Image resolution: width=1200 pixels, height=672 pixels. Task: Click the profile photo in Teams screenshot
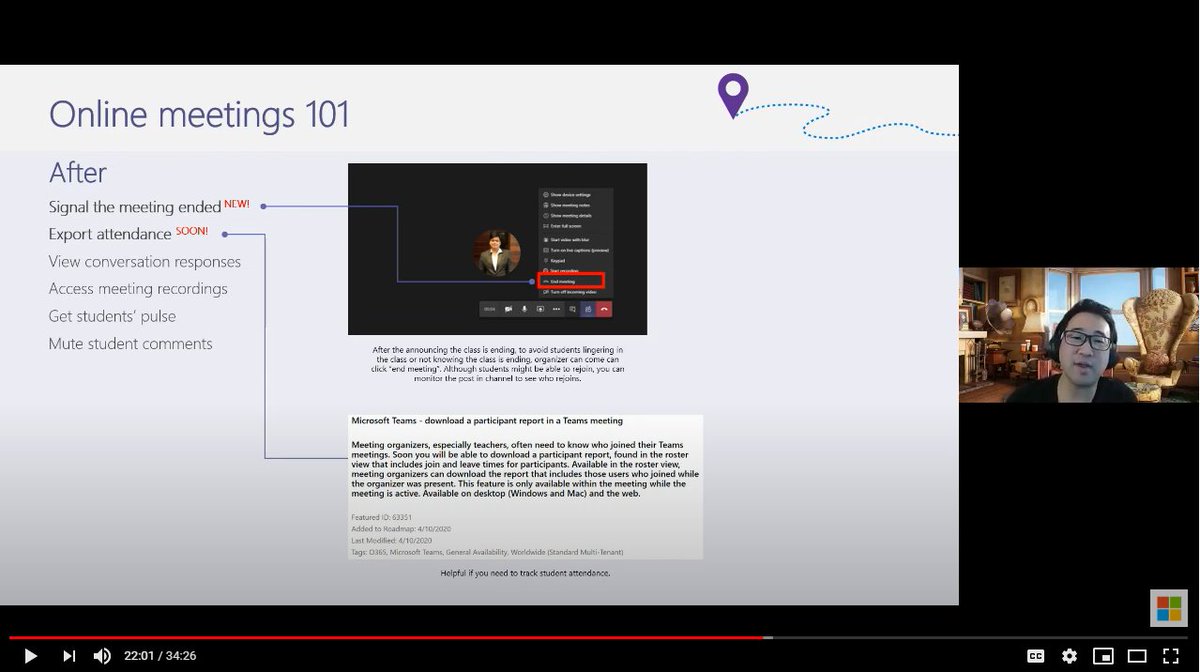(496, 252)
